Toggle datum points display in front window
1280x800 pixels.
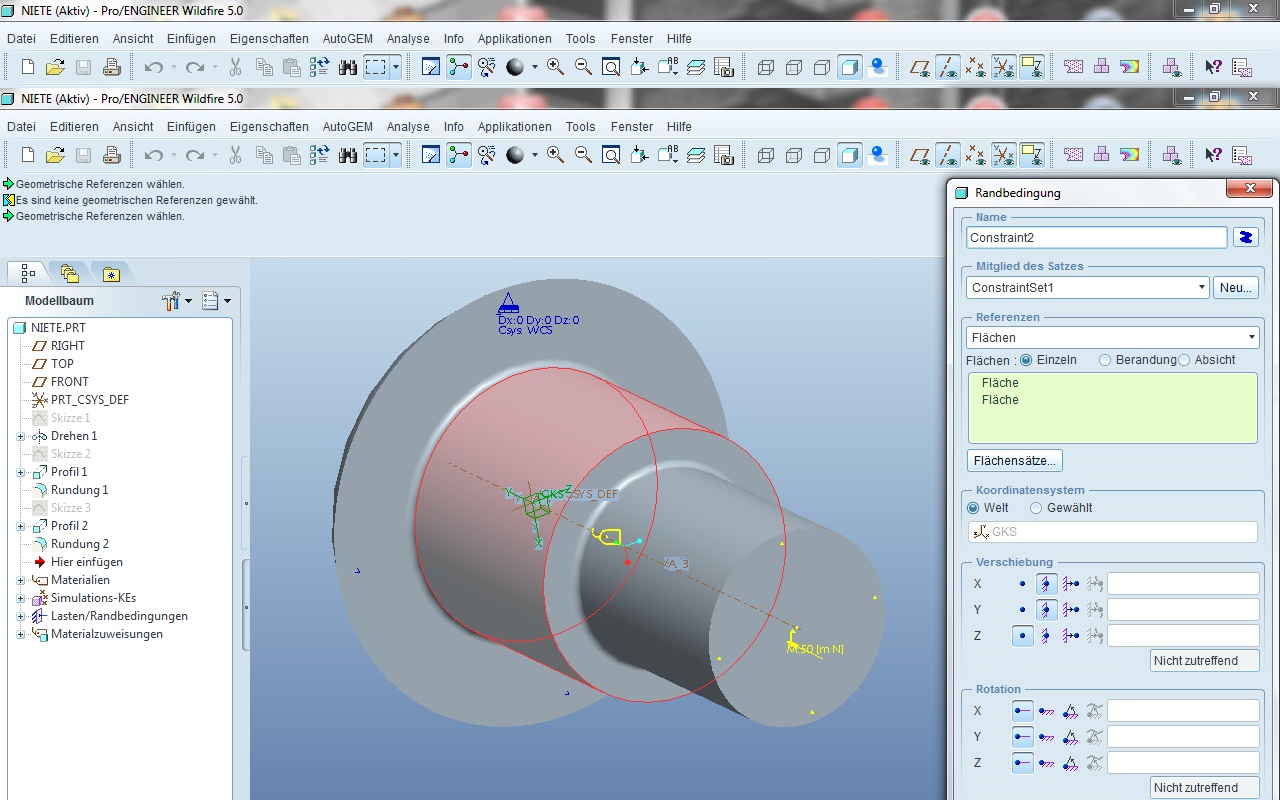976,155
